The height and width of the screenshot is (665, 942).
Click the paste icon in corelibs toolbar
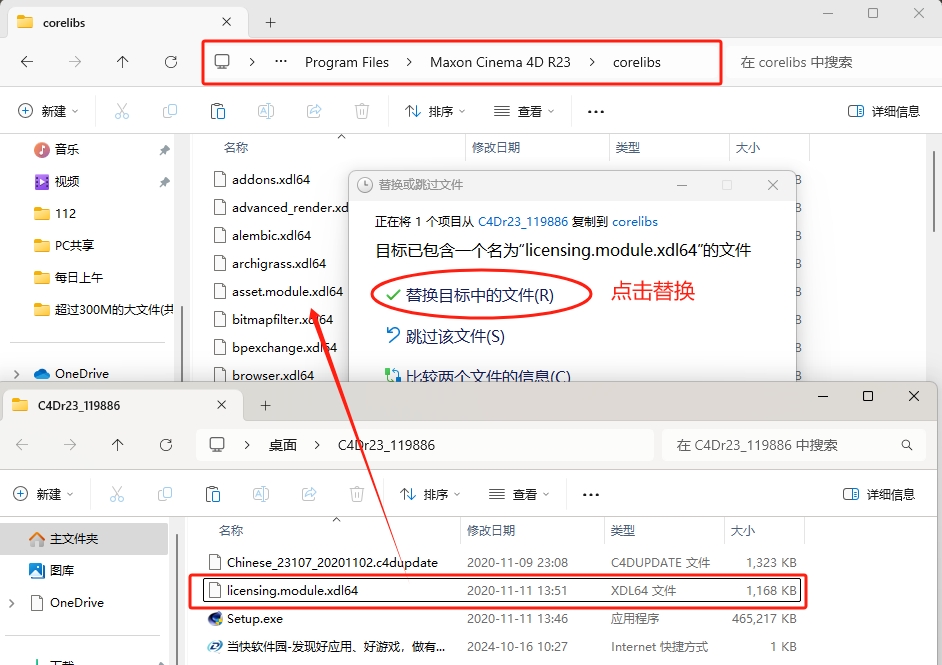[x=217, y=111]
